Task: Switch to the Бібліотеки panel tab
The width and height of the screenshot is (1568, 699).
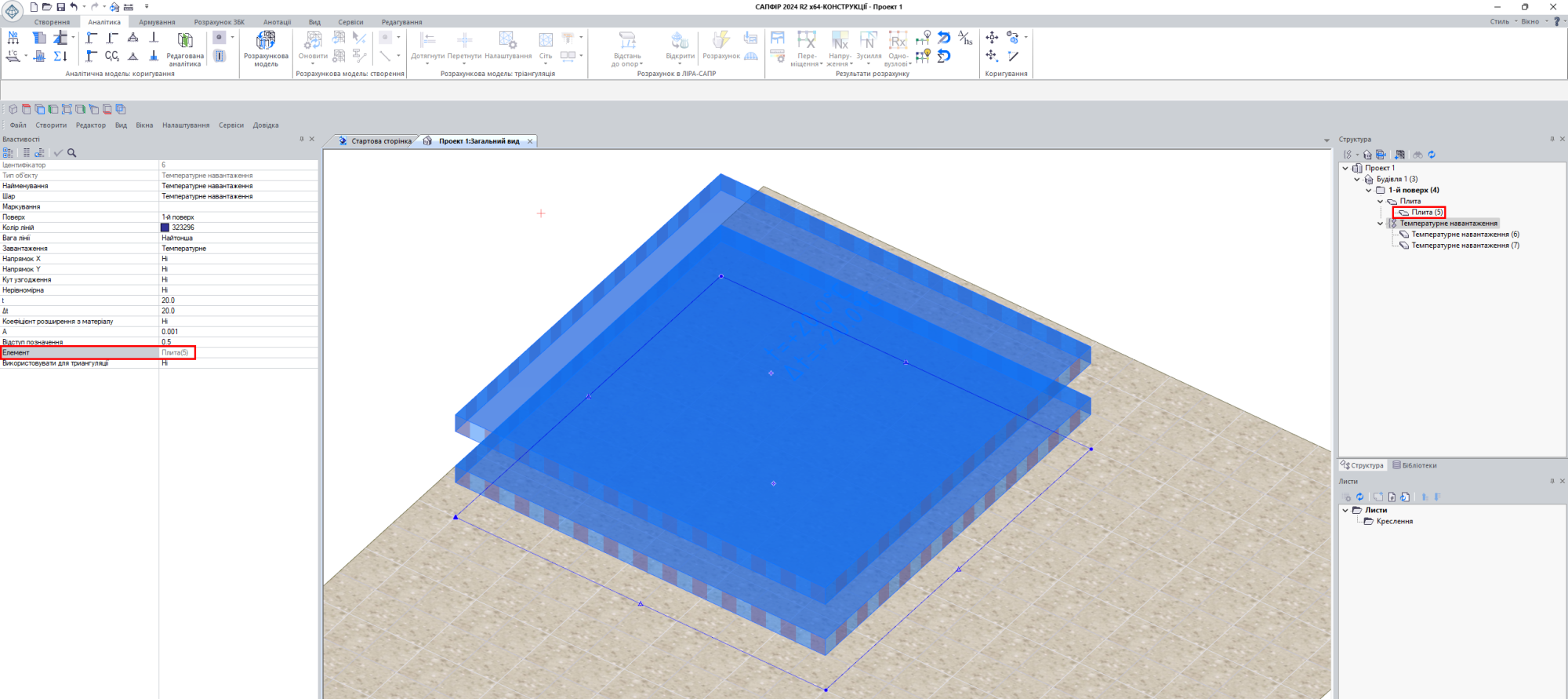Action: [1415, 465]
